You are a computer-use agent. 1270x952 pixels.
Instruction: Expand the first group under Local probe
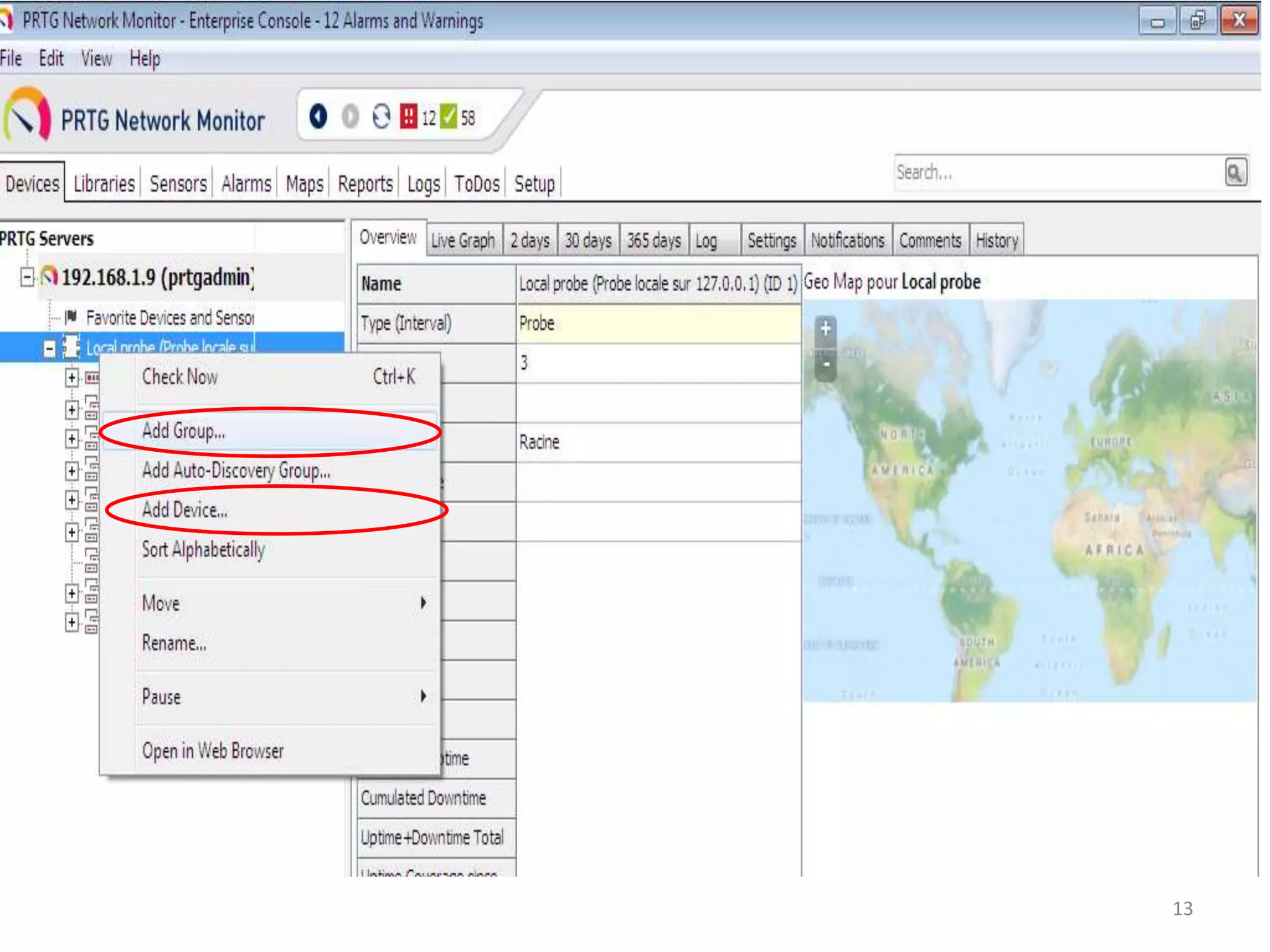[72, 377]
